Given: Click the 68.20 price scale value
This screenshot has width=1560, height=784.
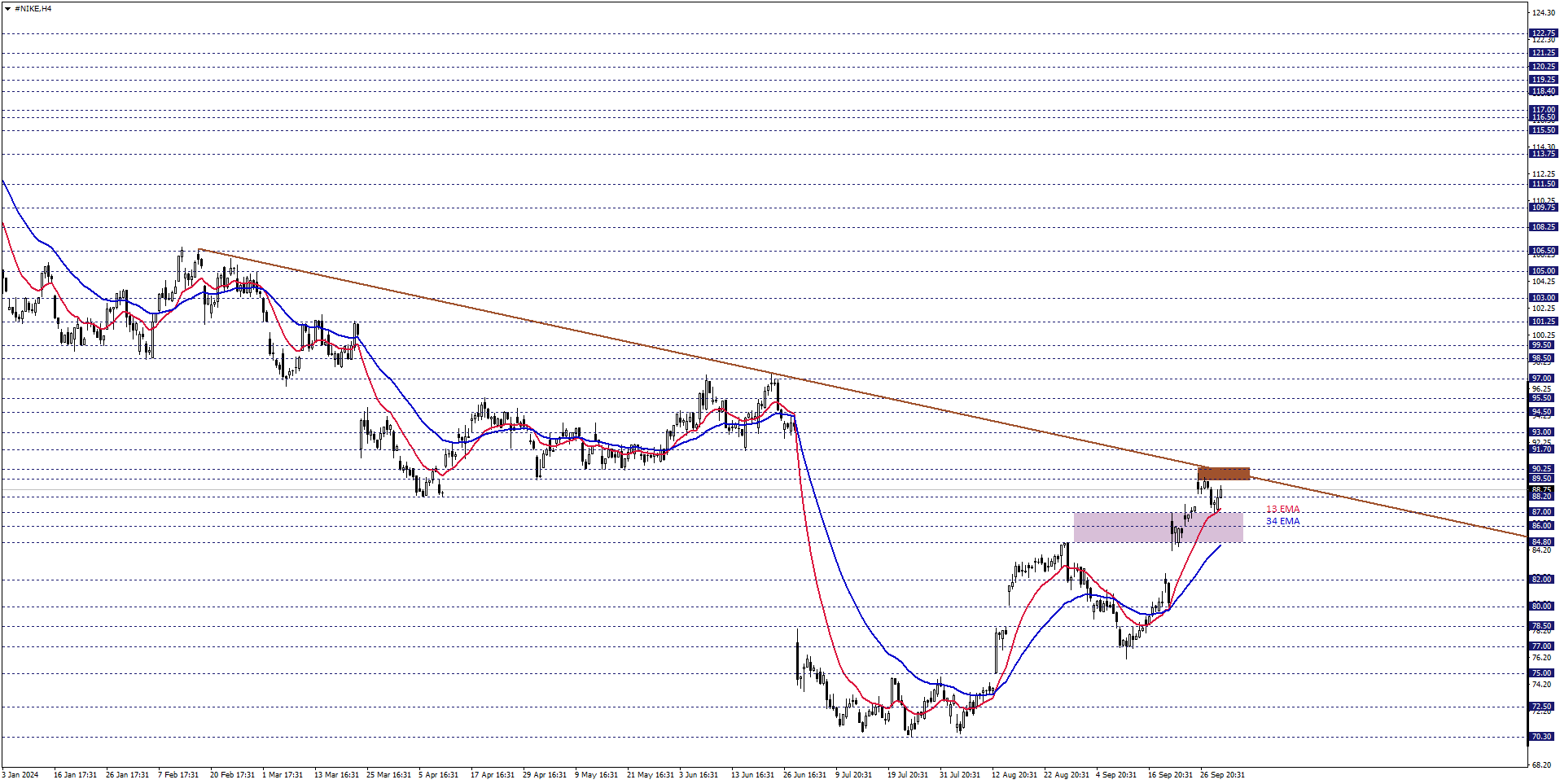Looking at the screenshot, I should point(1542,764).
